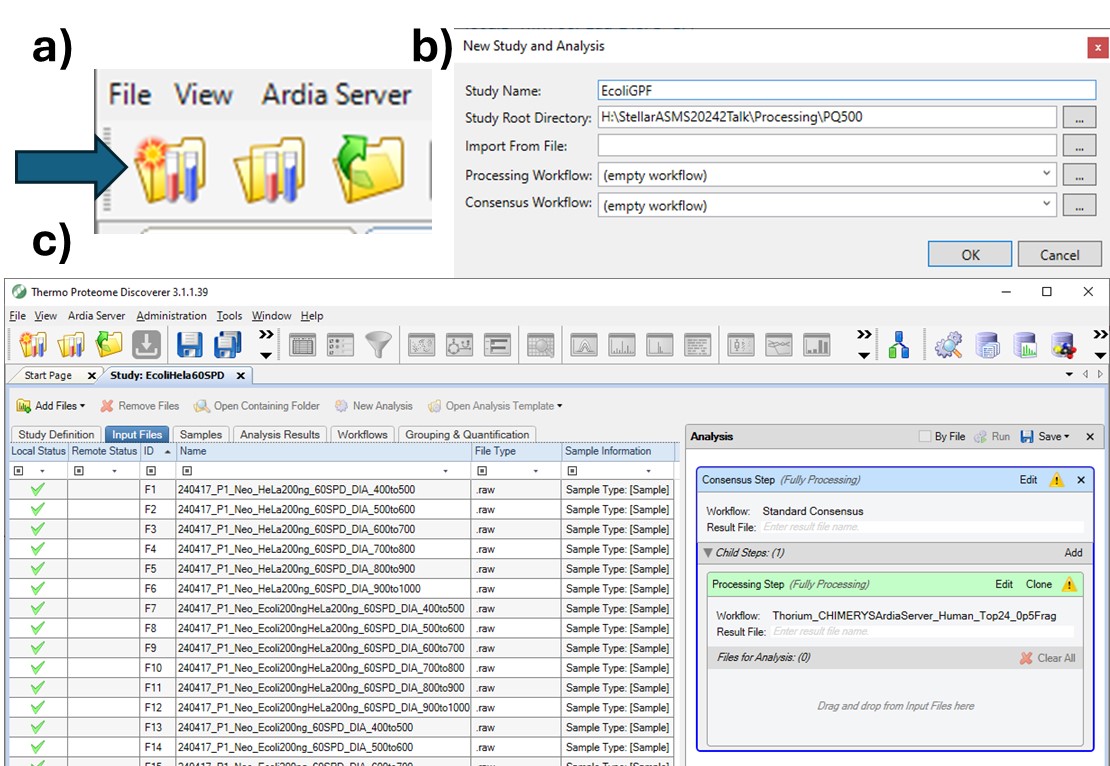
Task: Click the gray download arrow toolbar icon
Action: tap(146, 345)
